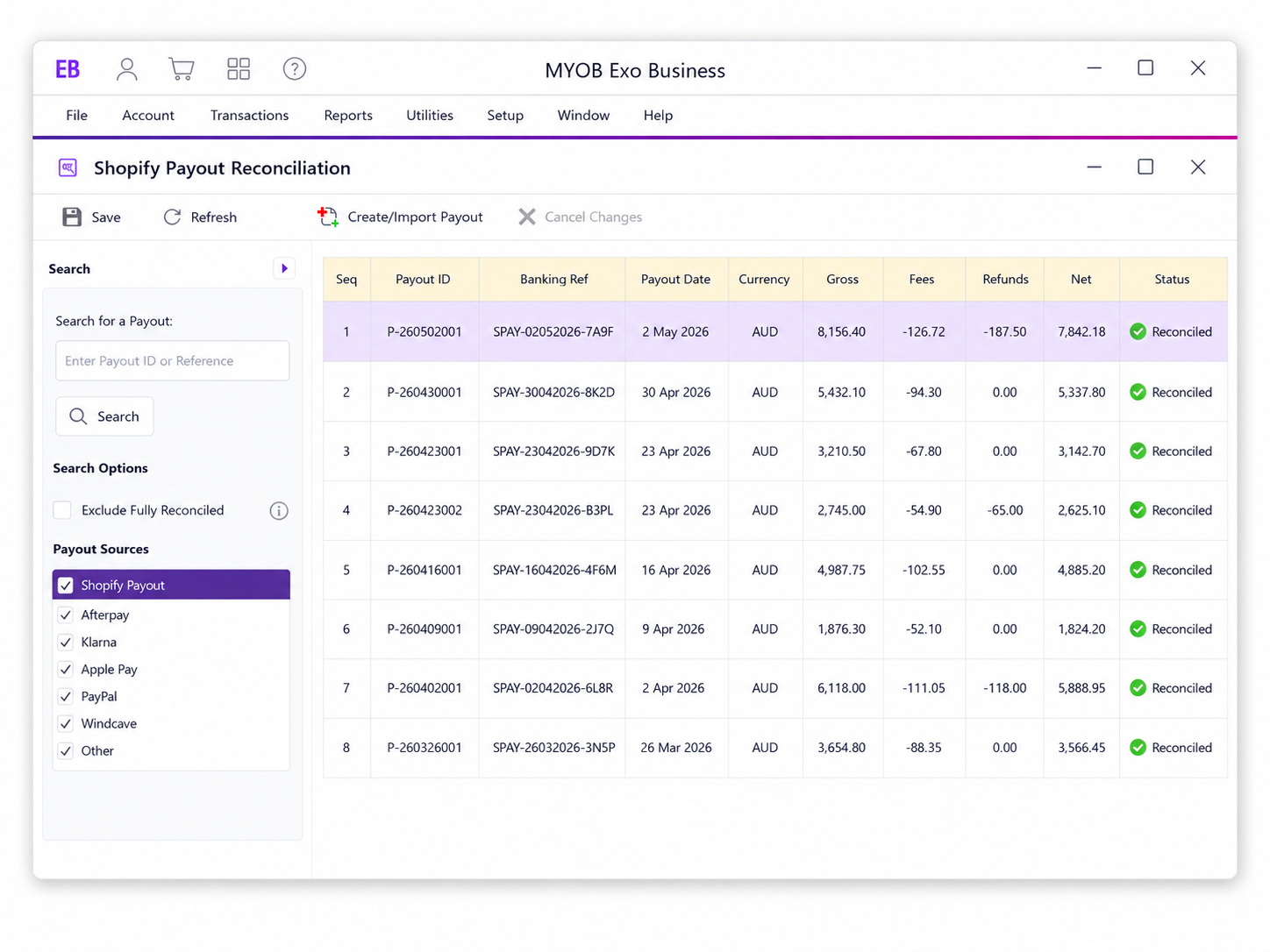Click the Cancel Changes label
1270x952 pixels.
tap(593, 217)
